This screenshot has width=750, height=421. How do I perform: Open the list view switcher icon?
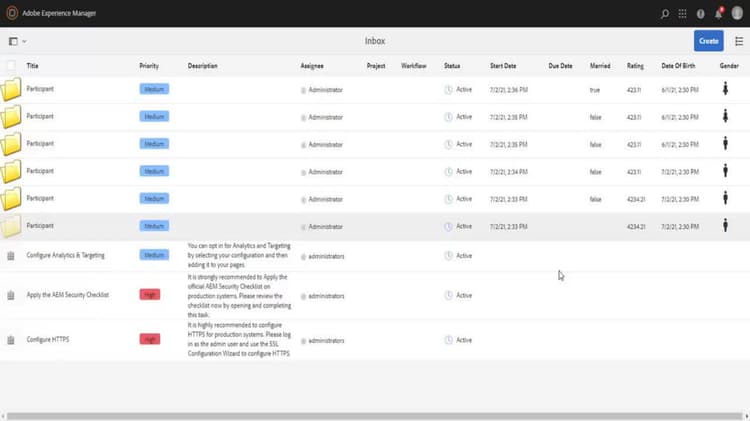pyautogui.click(x=739, y=42)
